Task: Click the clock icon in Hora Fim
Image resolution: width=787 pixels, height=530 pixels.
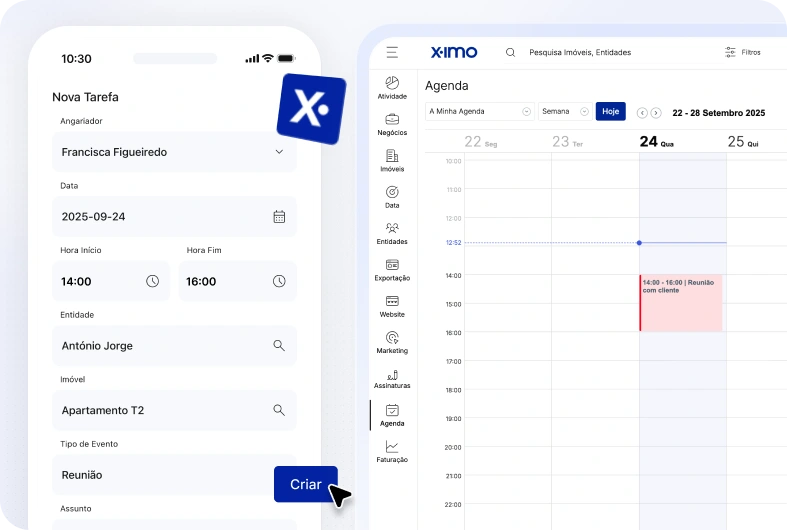Action: [279, 282]
